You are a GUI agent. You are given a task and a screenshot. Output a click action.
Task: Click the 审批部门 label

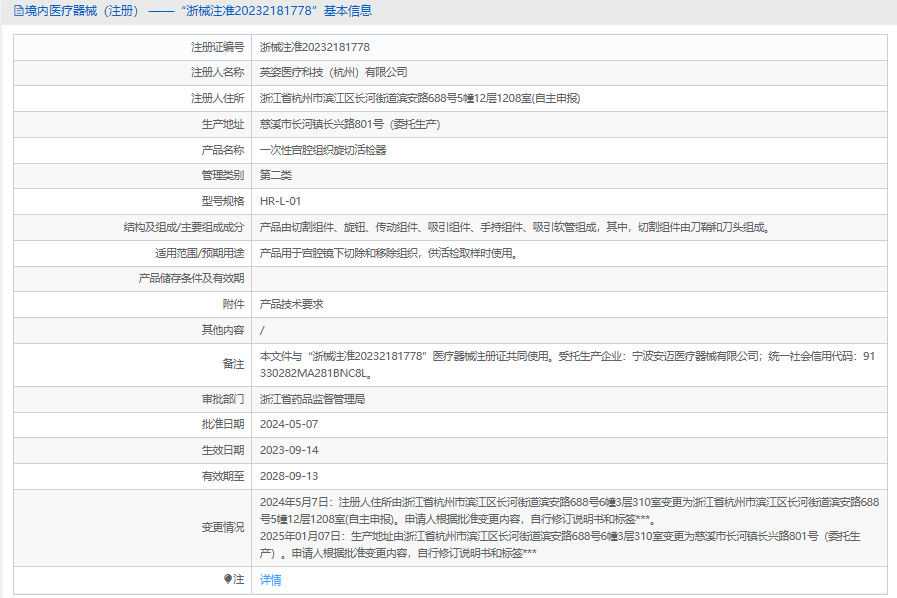223,399
